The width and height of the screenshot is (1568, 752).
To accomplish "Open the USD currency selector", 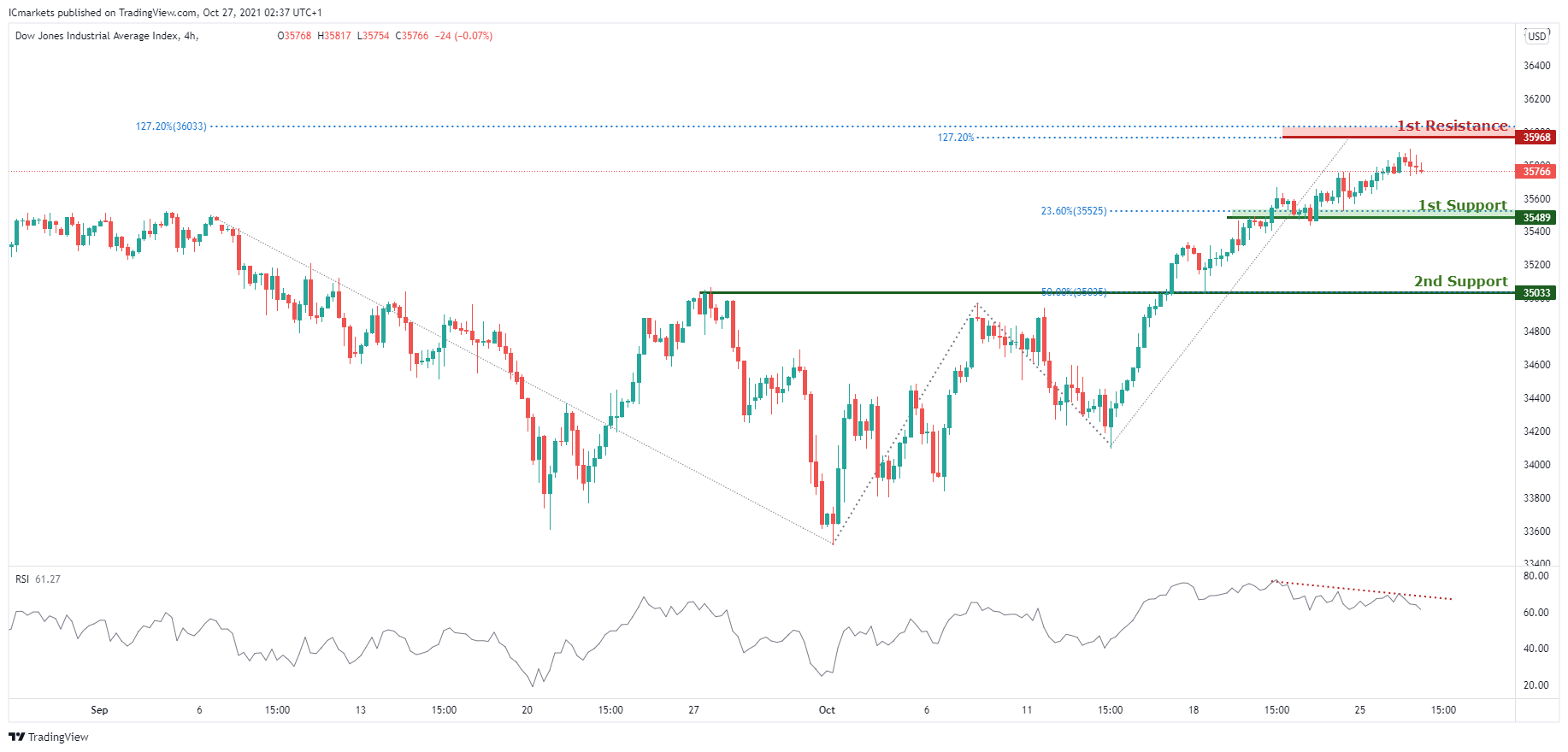I will [x=1536, y=36].
